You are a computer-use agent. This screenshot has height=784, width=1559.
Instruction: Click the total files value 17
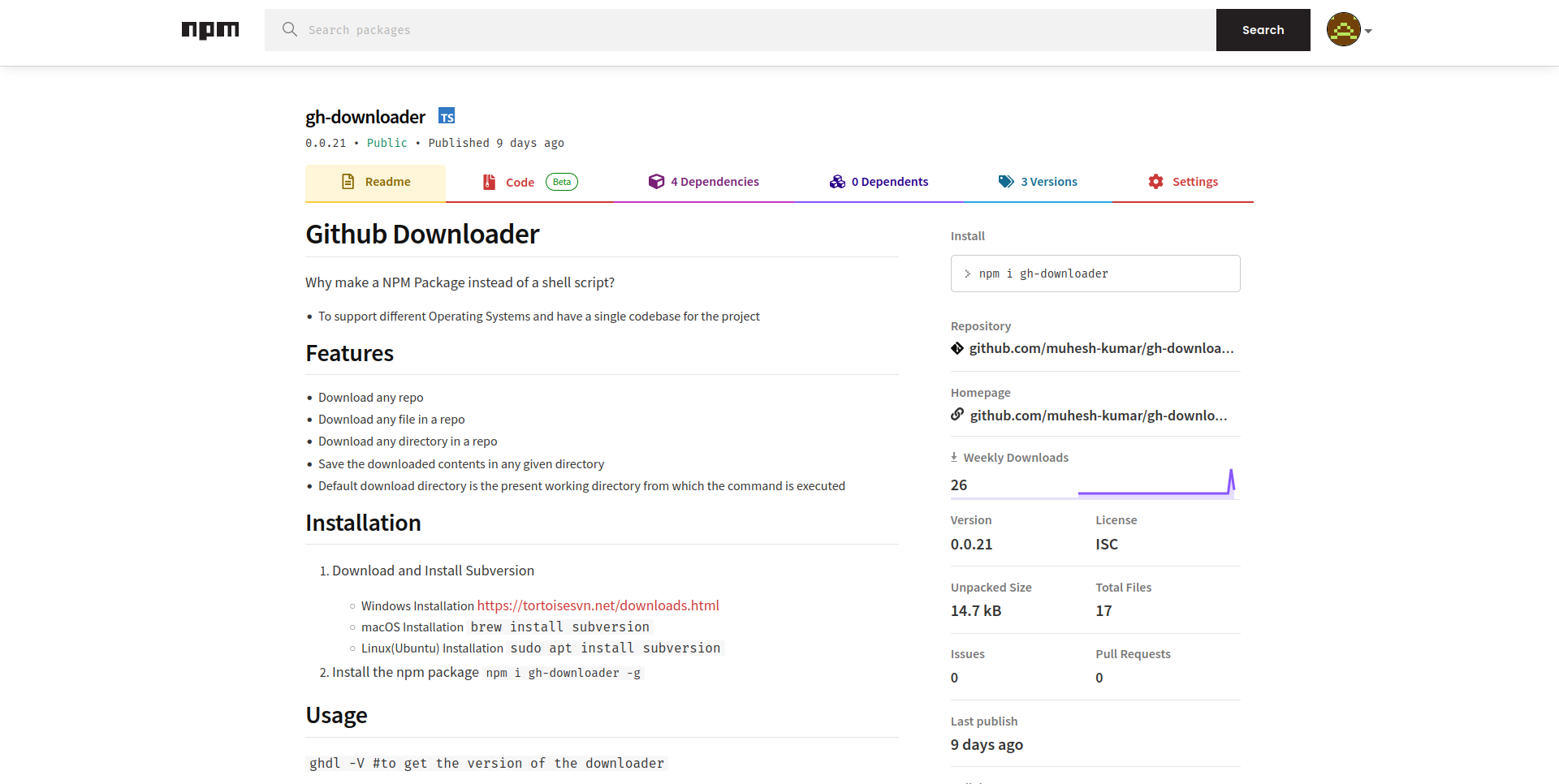[x=1103, y=611]
